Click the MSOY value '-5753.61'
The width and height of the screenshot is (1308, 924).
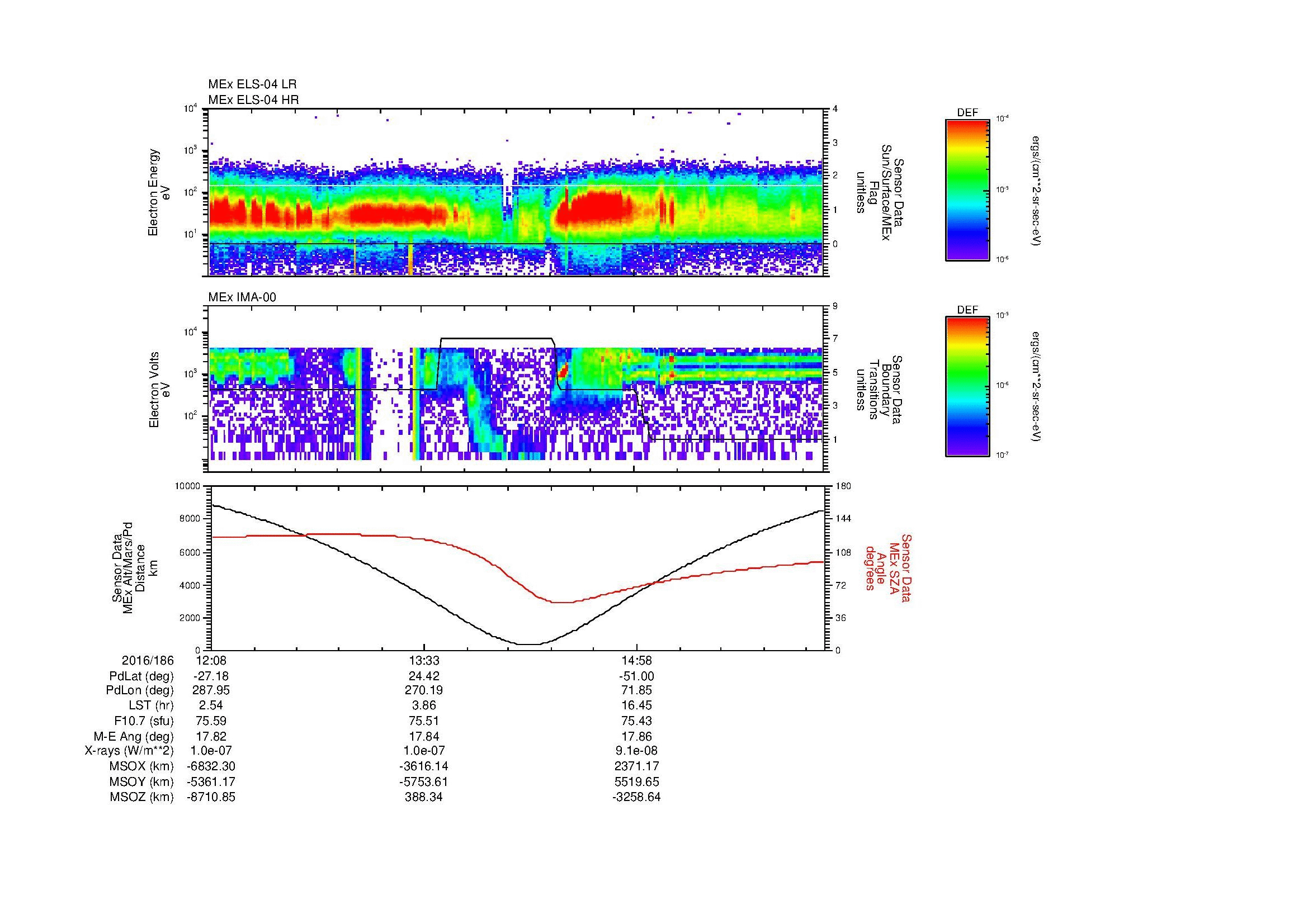pyautogui.click(x=424, y=781)
